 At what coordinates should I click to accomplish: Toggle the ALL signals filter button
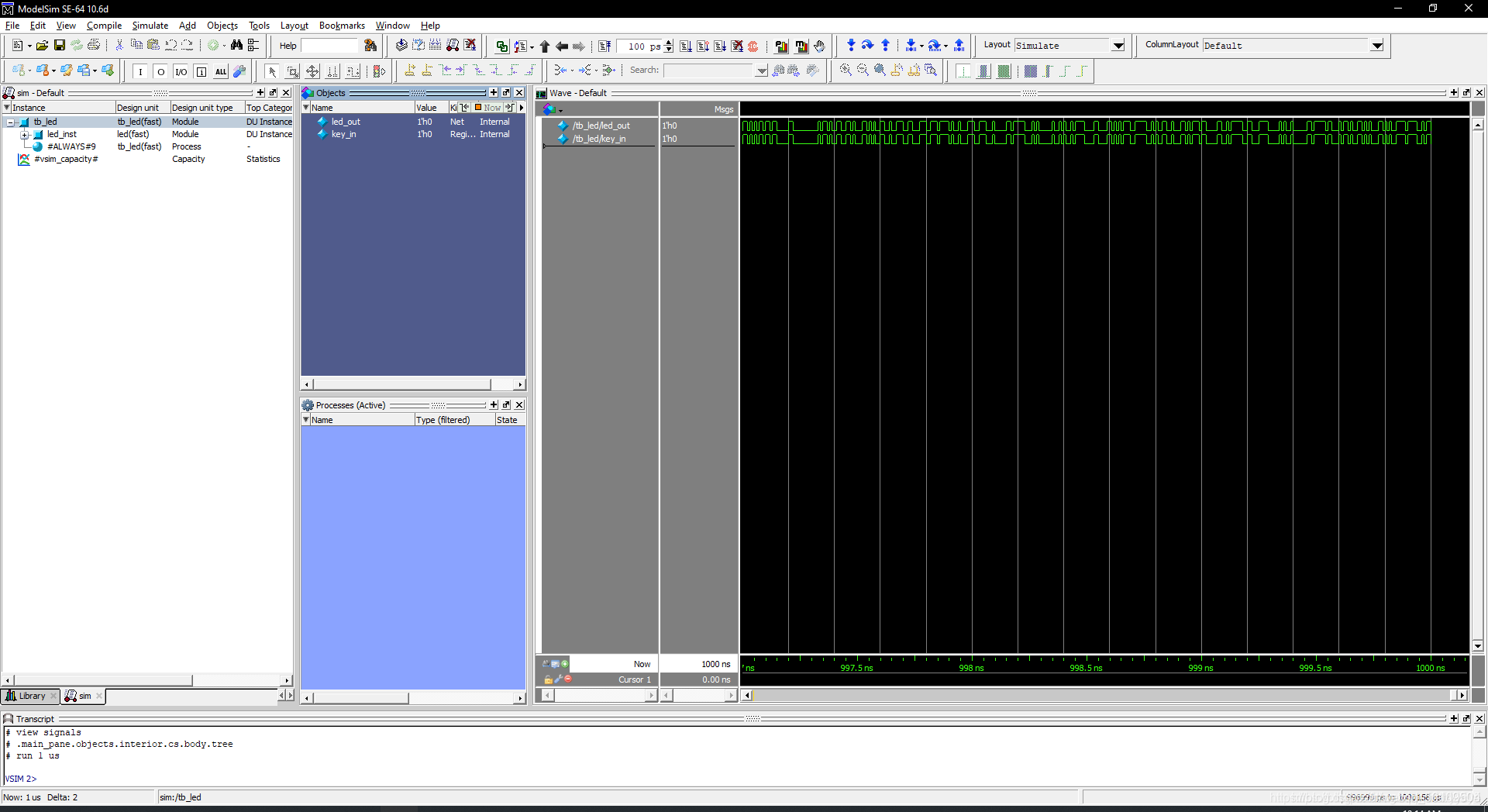click(221, 71)
